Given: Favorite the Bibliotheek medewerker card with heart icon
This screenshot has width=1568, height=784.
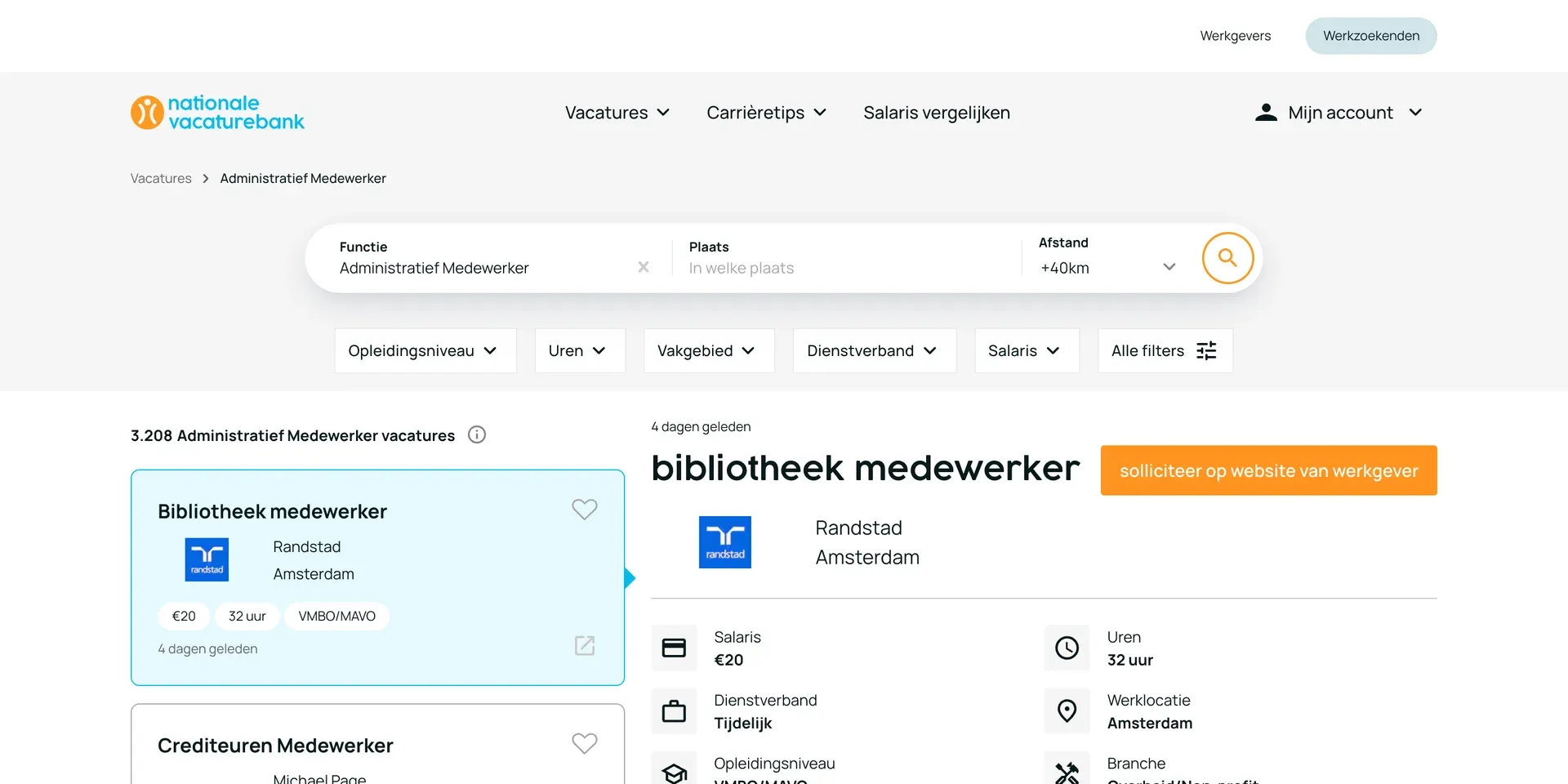Looking at the screenshot, I should coord(585,510).
